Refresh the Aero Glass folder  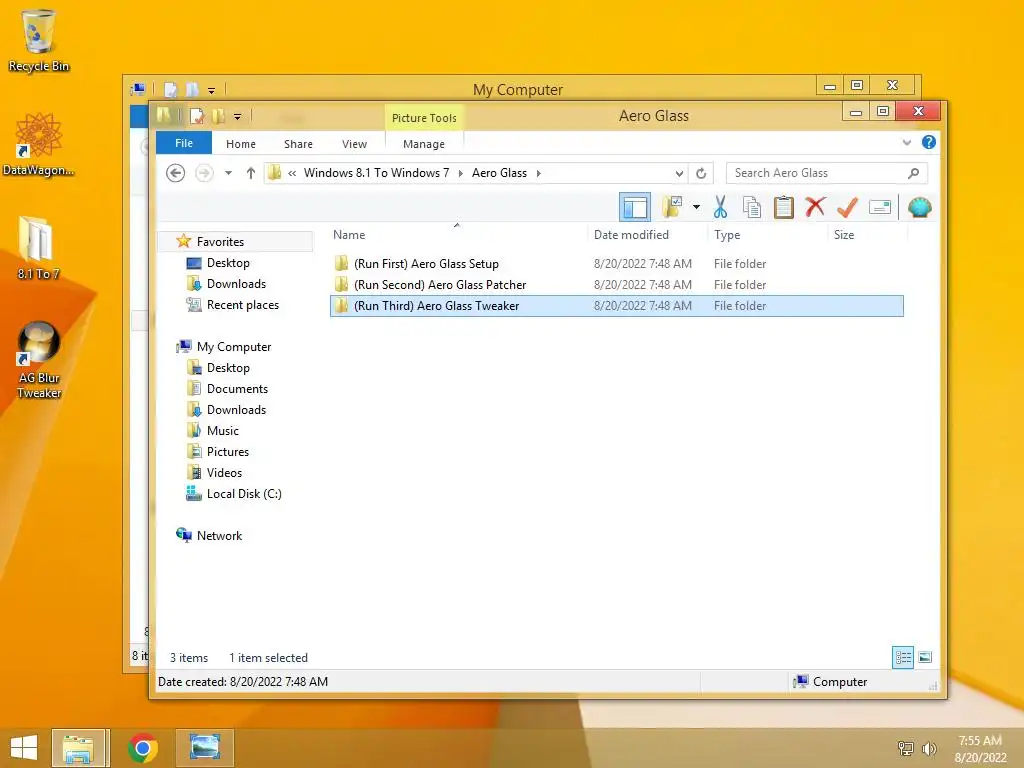(701, 173)
